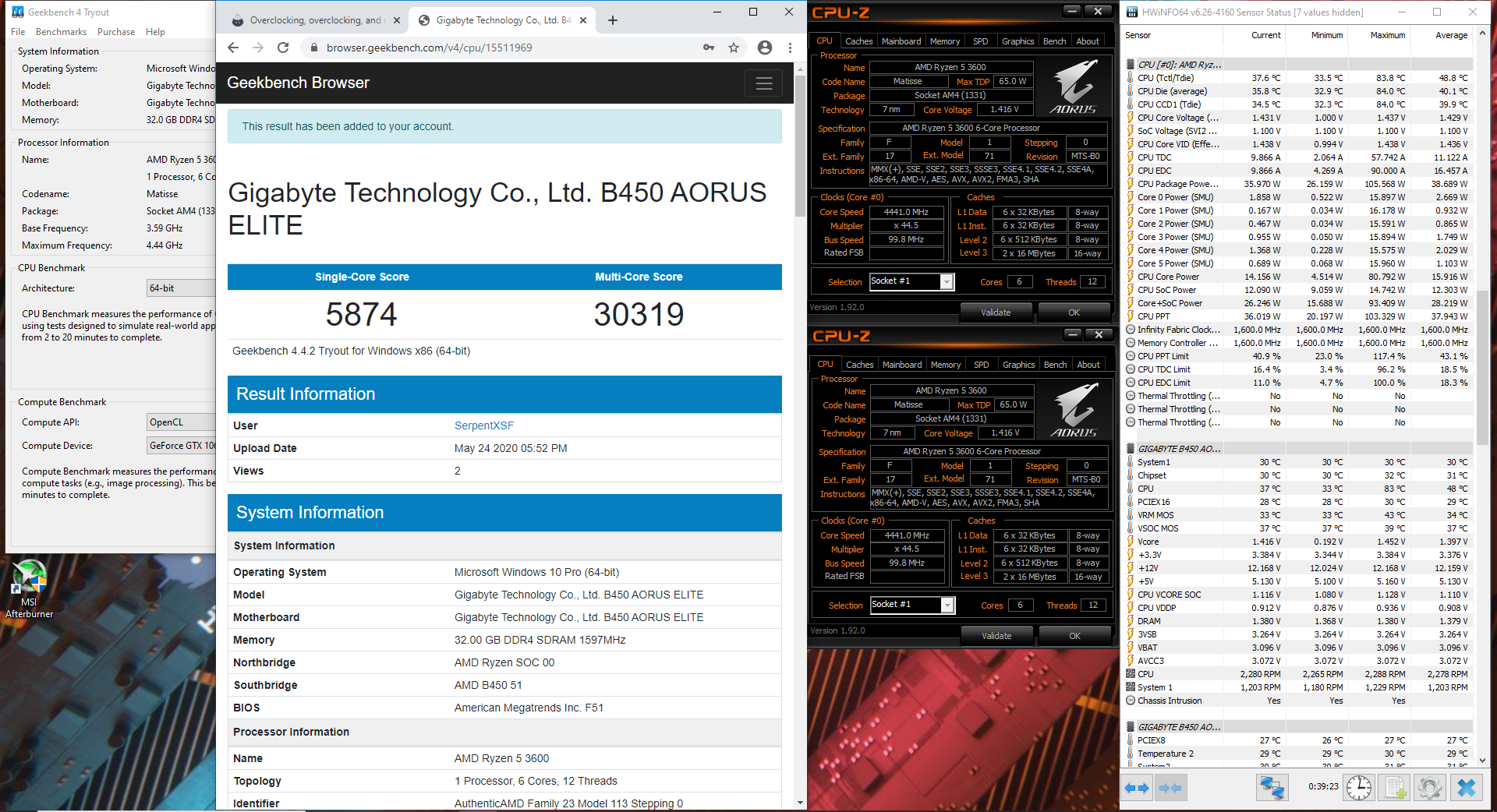Open Geekbench Benchmarks menu

coord(61,32)
